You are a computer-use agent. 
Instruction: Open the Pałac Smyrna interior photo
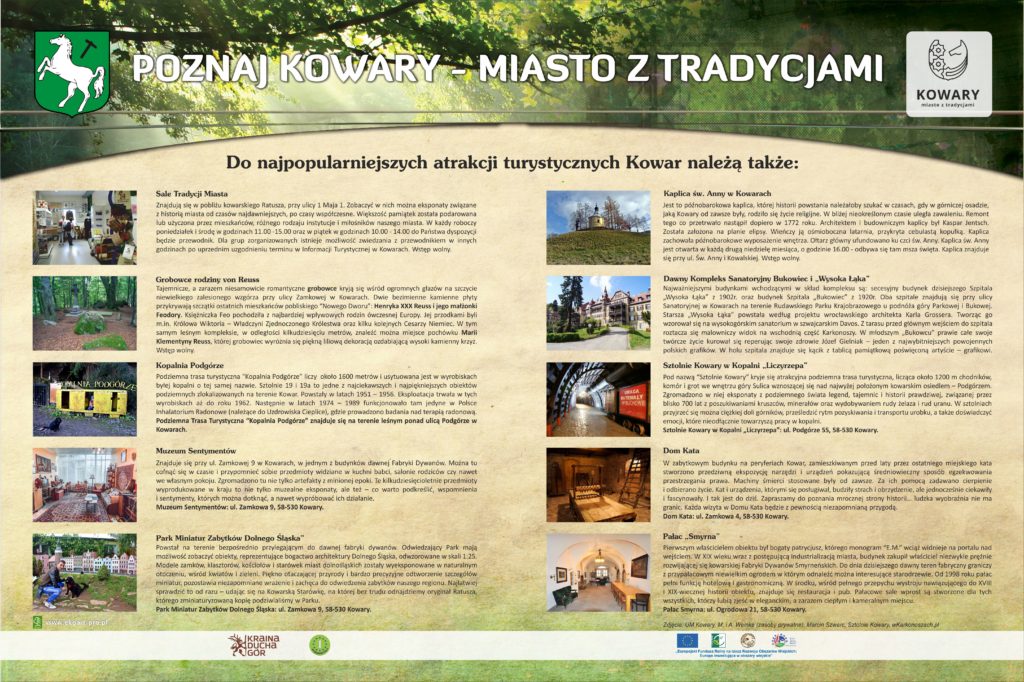(598, 572)
